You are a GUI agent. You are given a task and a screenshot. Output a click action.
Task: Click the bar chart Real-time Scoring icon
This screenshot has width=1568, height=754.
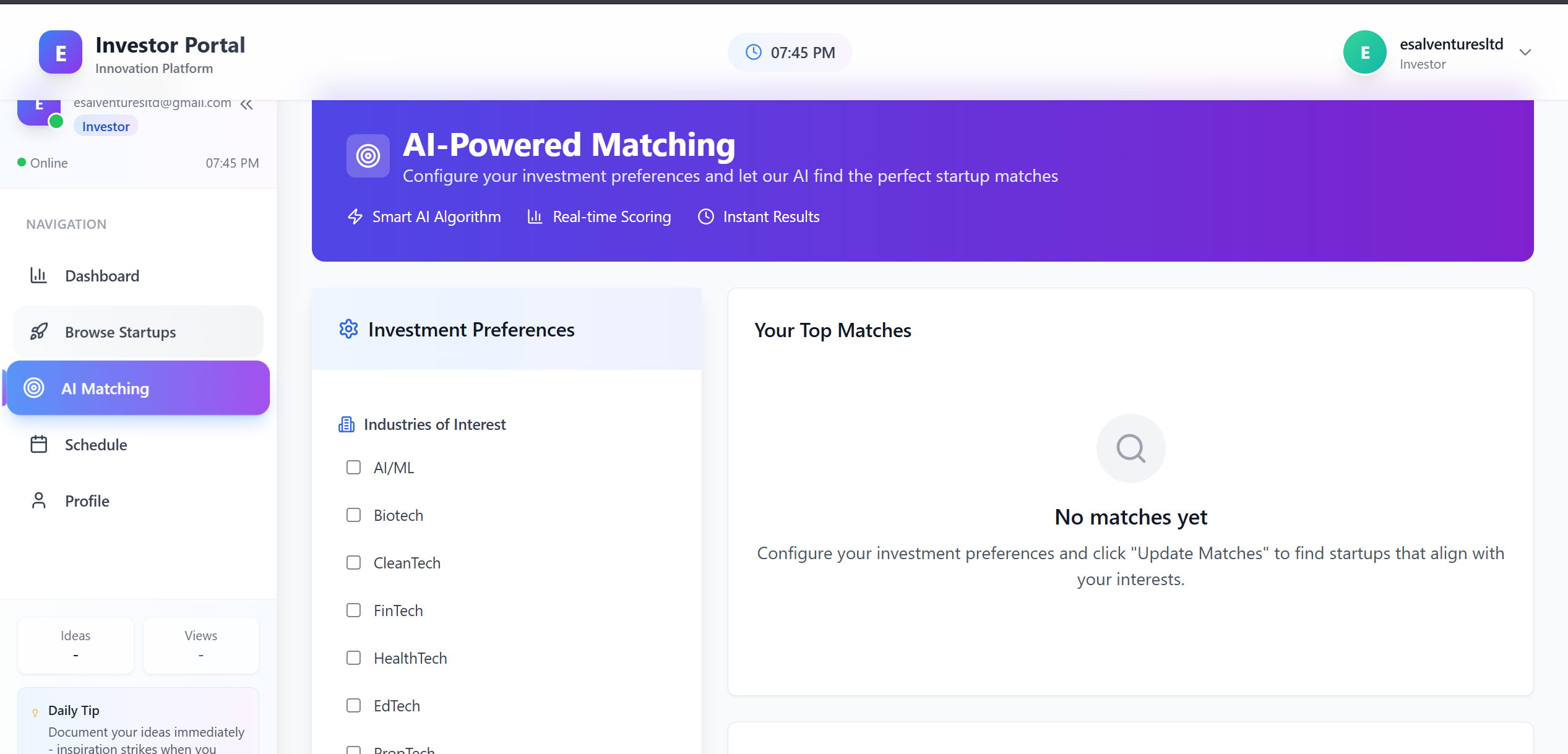click(x=535, y=216)
